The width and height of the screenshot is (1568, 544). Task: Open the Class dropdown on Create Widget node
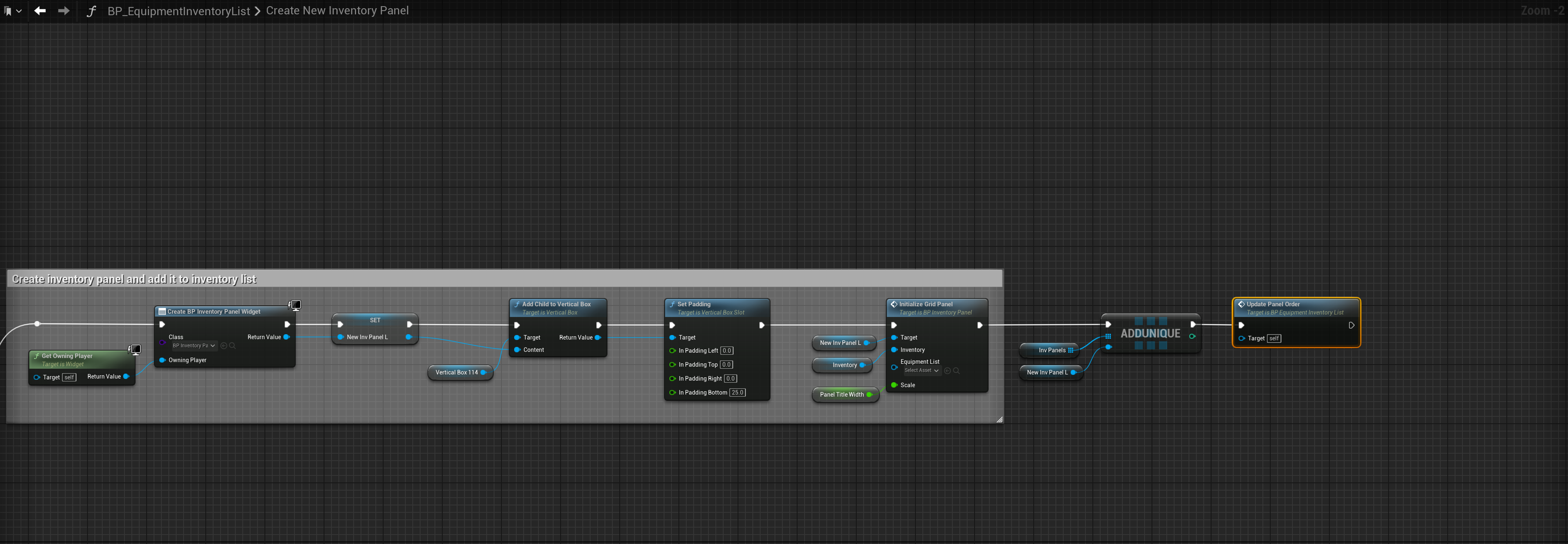(x=193, y=346)
